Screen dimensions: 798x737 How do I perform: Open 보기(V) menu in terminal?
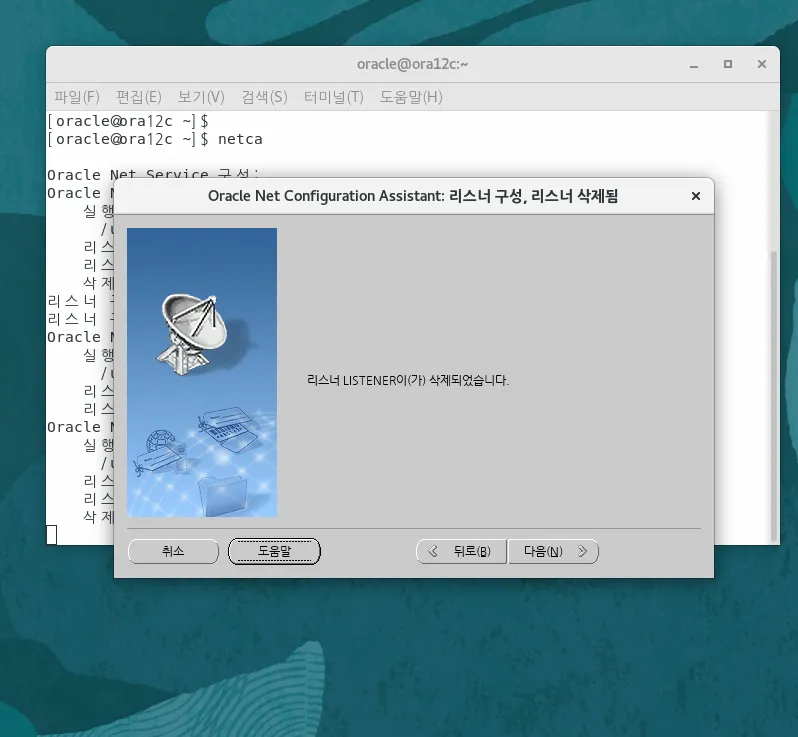(x=201, y=97)
